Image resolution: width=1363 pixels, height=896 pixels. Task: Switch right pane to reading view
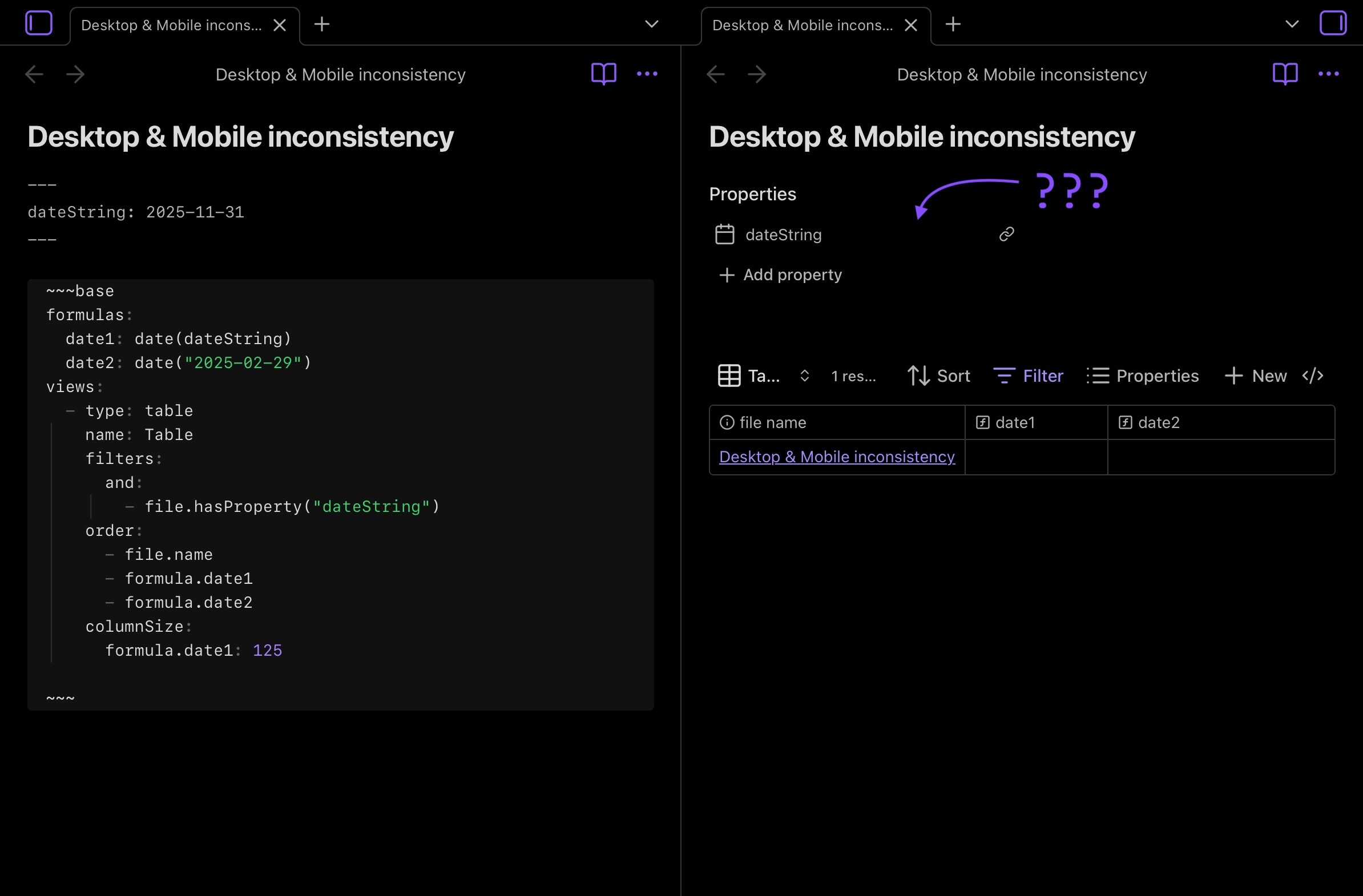pos(1285,74)
